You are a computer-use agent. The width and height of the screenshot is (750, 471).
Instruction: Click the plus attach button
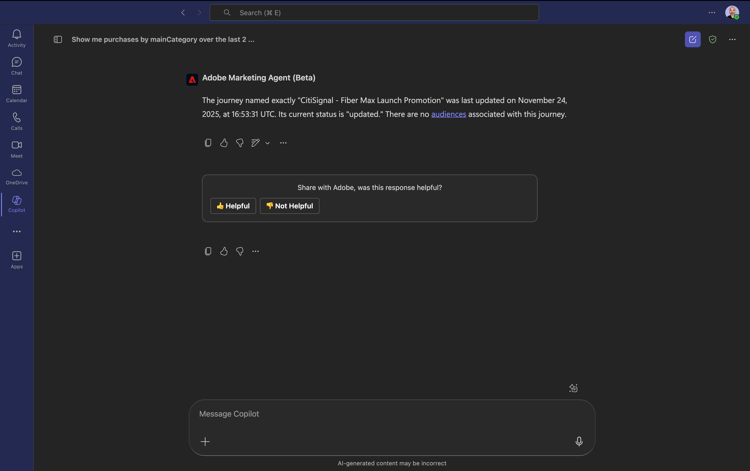pos(205,441)
